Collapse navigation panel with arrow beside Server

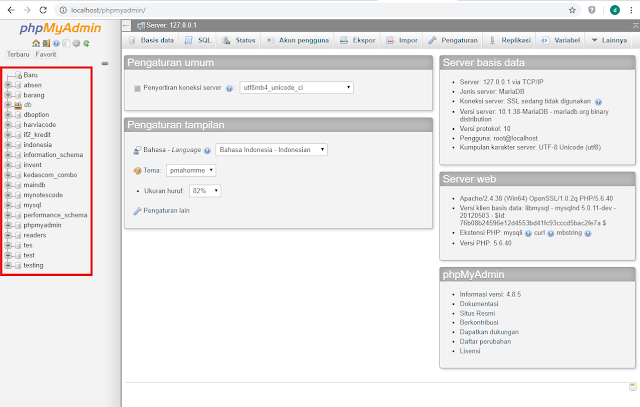[x=126, y=26]
